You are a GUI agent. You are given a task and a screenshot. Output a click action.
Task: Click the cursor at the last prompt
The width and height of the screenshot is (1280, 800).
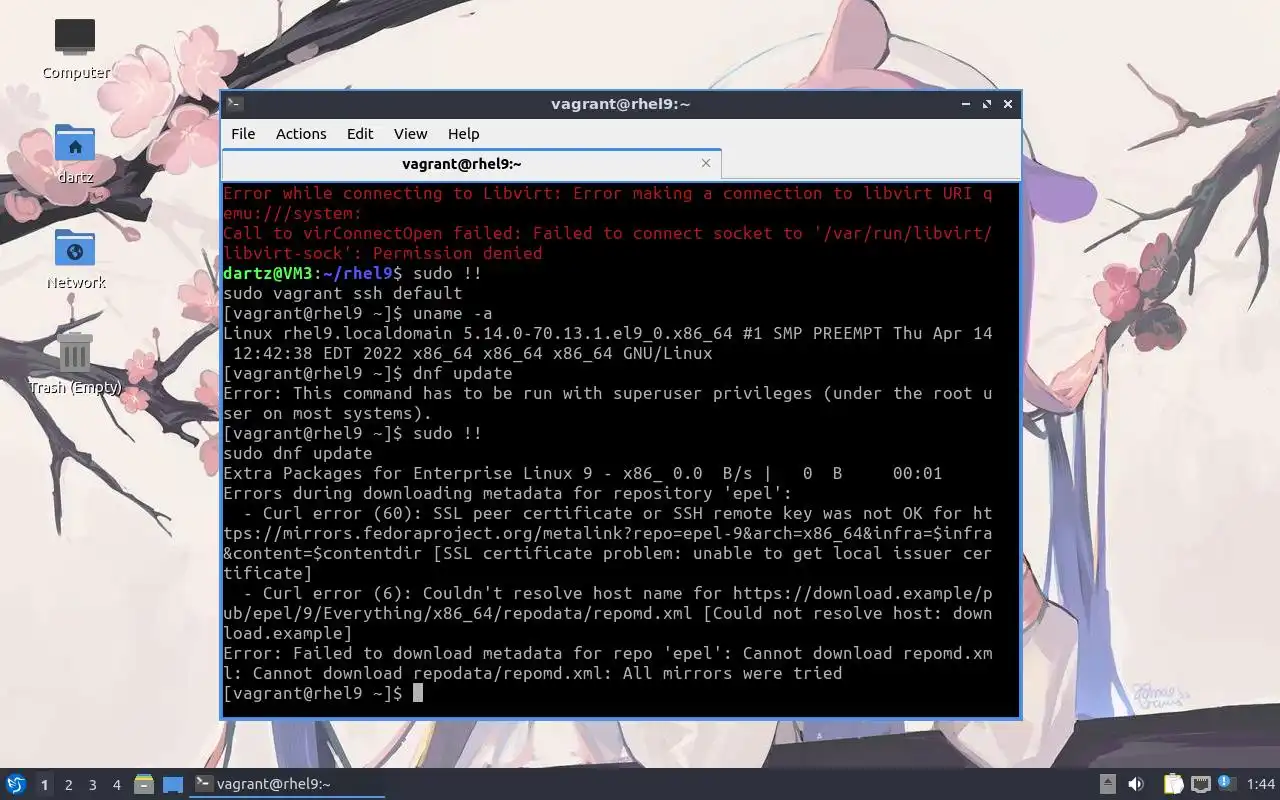418,693
